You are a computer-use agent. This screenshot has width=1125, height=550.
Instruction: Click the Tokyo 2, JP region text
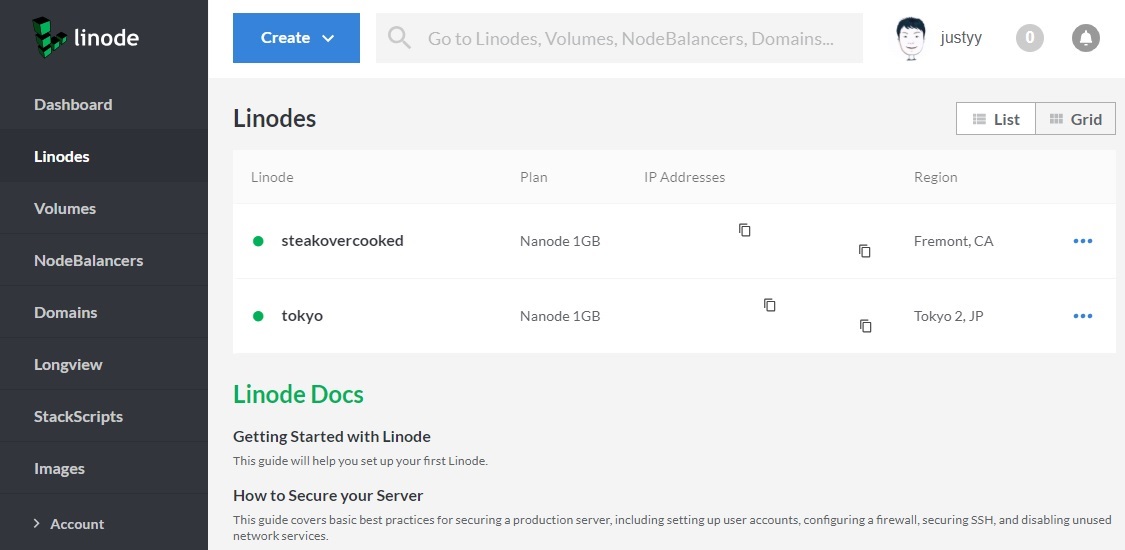point(949,316)
